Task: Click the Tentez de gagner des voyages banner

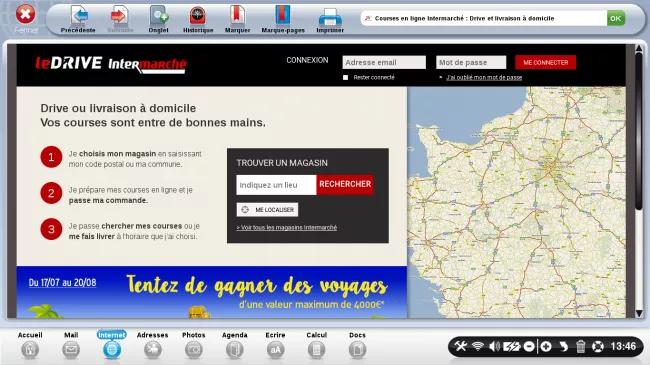Action: (211, 292)
